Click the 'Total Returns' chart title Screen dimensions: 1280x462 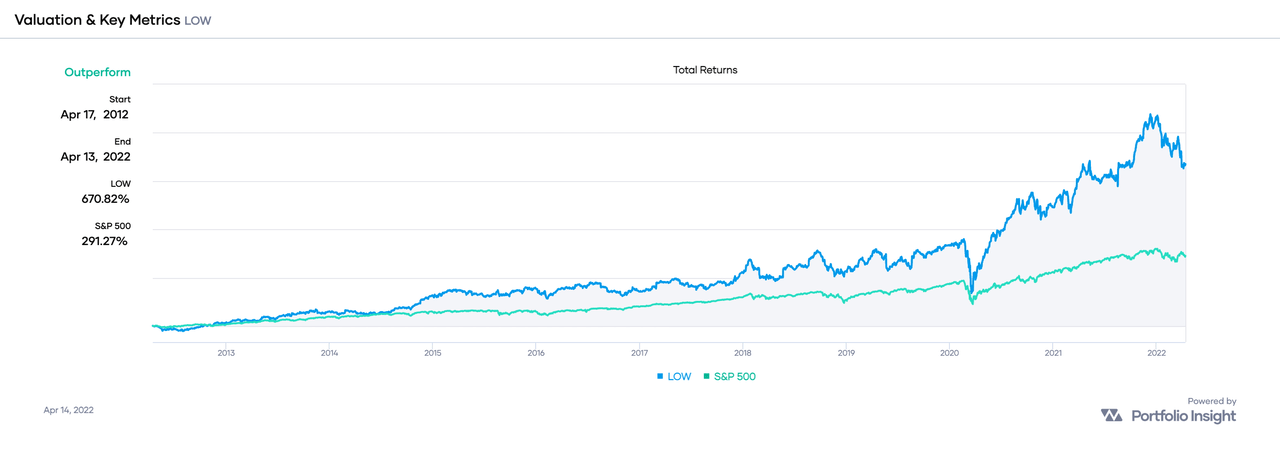pyautogui.click(x=705, y=70)
